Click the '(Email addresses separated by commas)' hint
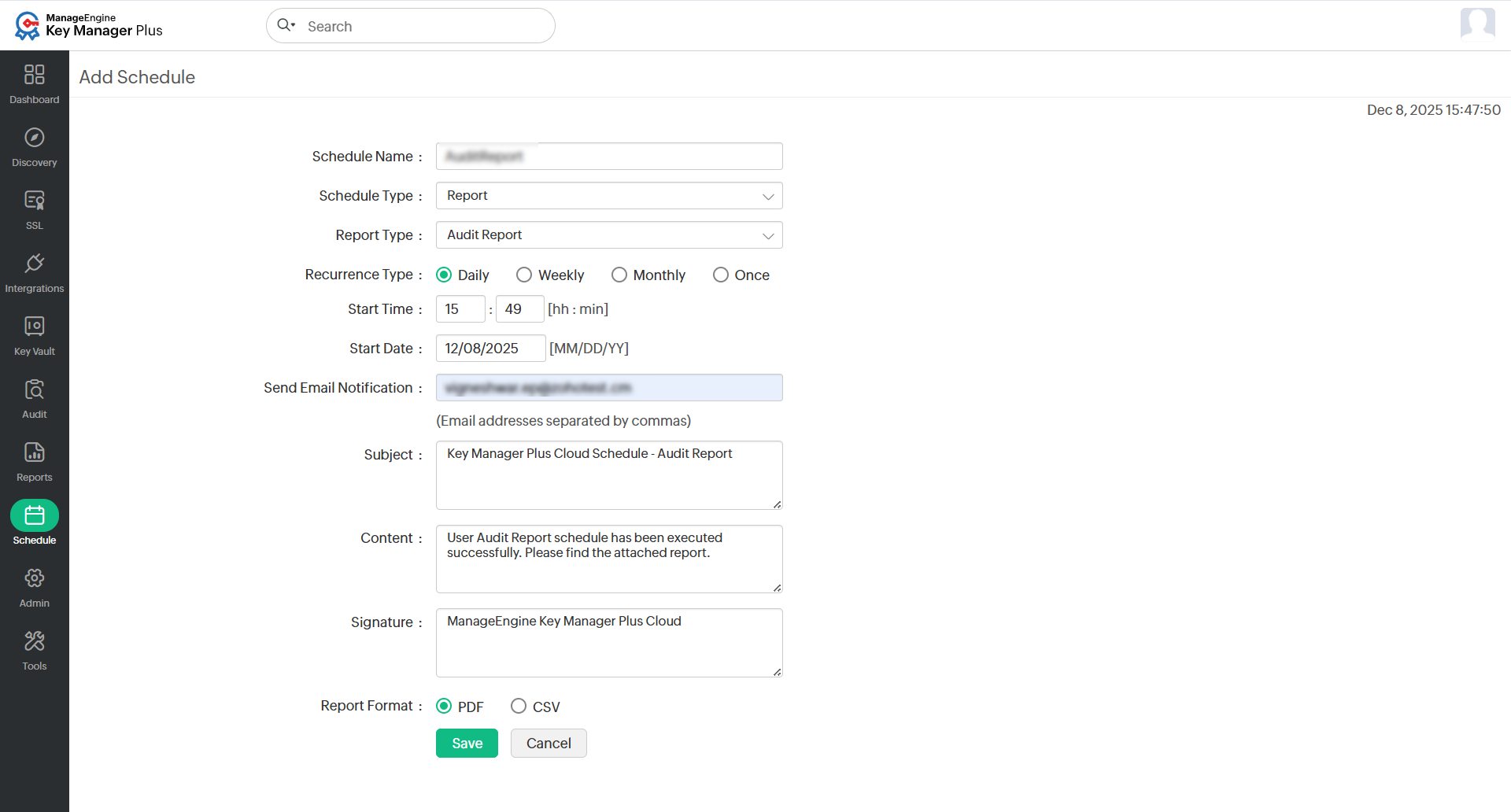 click(563, 421)
